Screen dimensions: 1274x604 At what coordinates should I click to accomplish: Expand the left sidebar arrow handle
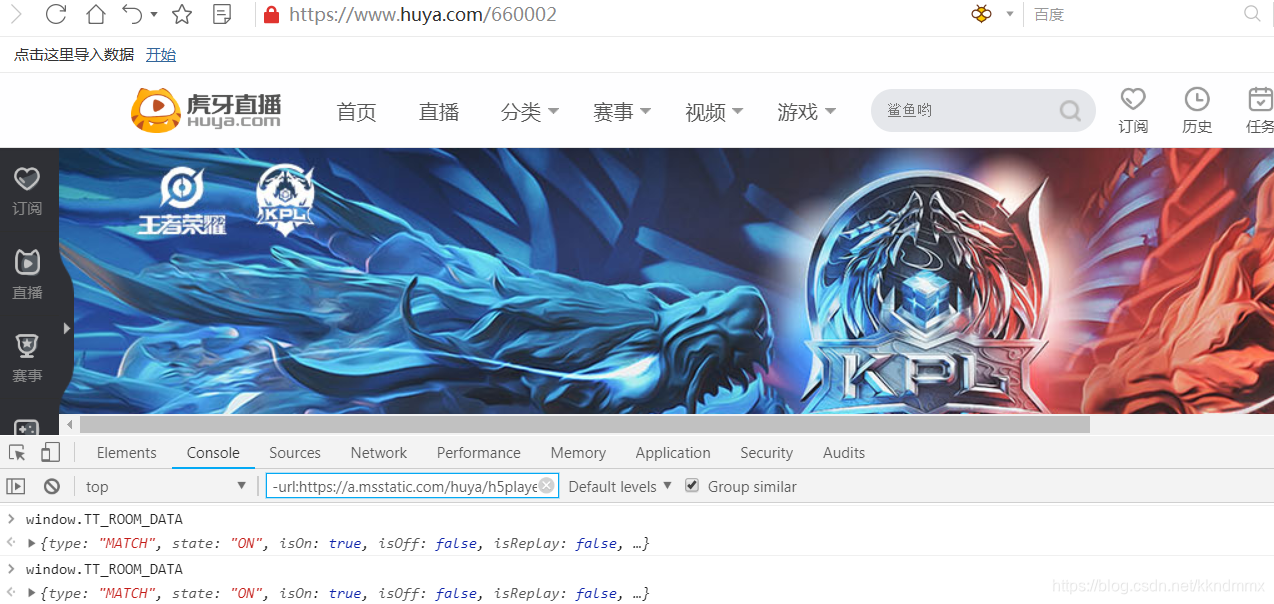coord(67,328)
